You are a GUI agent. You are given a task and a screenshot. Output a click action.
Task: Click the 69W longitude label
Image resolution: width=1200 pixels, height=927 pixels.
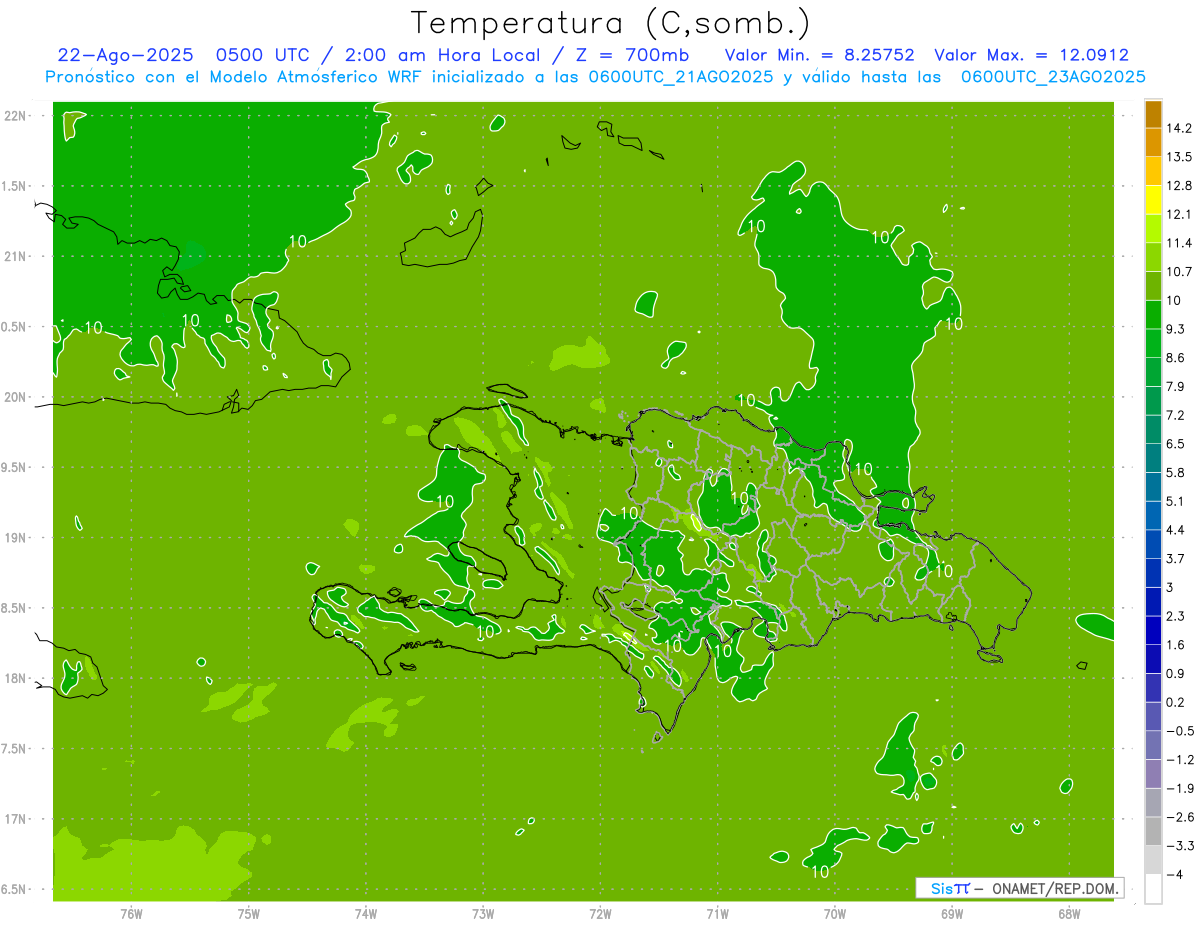(951, 913)
